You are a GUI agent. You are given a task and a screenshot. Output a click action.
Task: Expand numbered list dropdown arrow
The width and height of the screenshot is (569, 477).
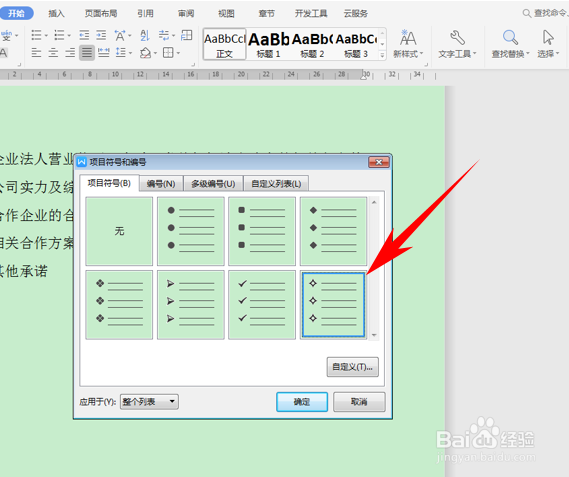(x=69, y=36)
